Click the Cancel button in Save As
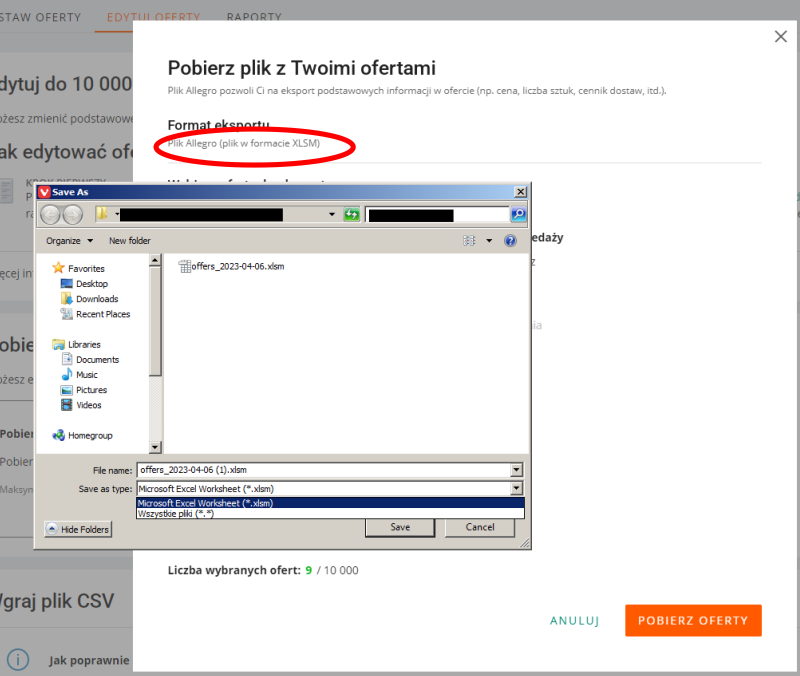800x676 pixels. (480, 528)
